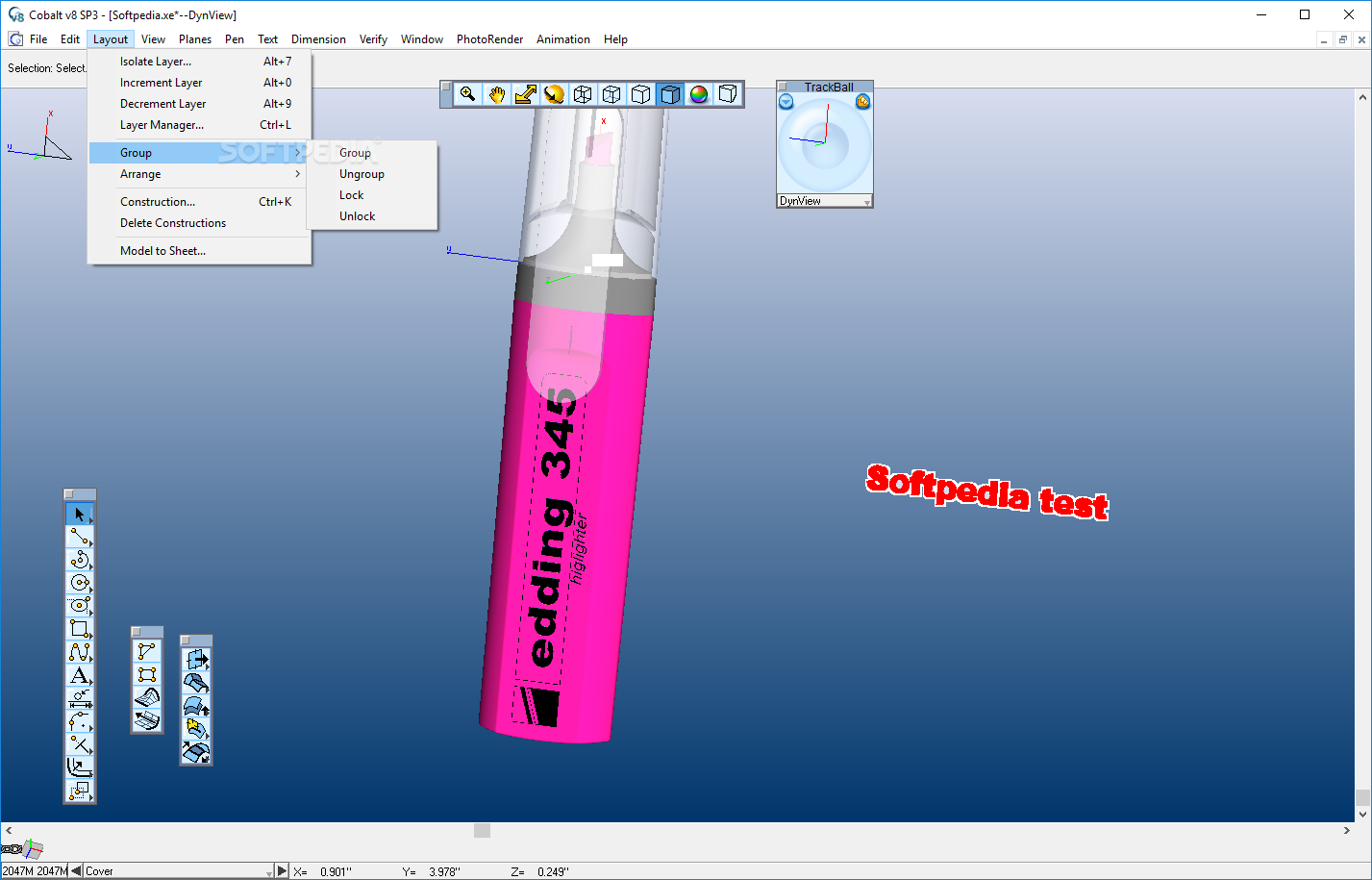The height and width of the screenshot is (880, 1372).
Task: Toggle surface palette collapse box
Action: pyautogui.click(x=137, y=632)
